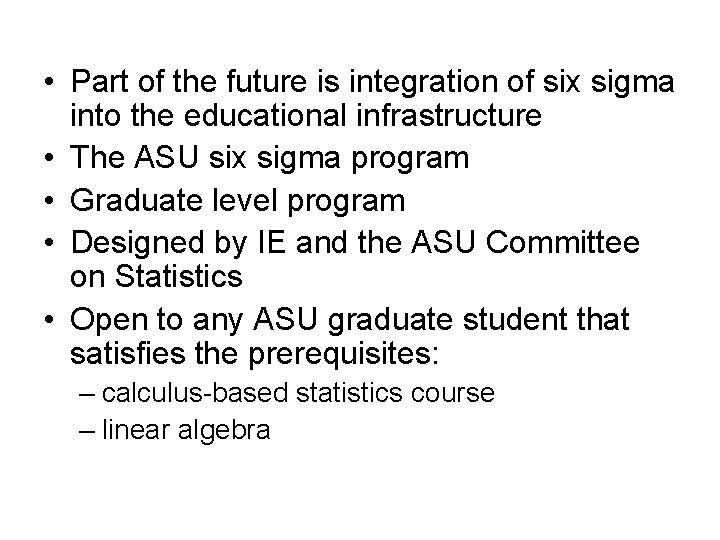Click the bullet dot before "Graduate level program"

coord(49,201)
